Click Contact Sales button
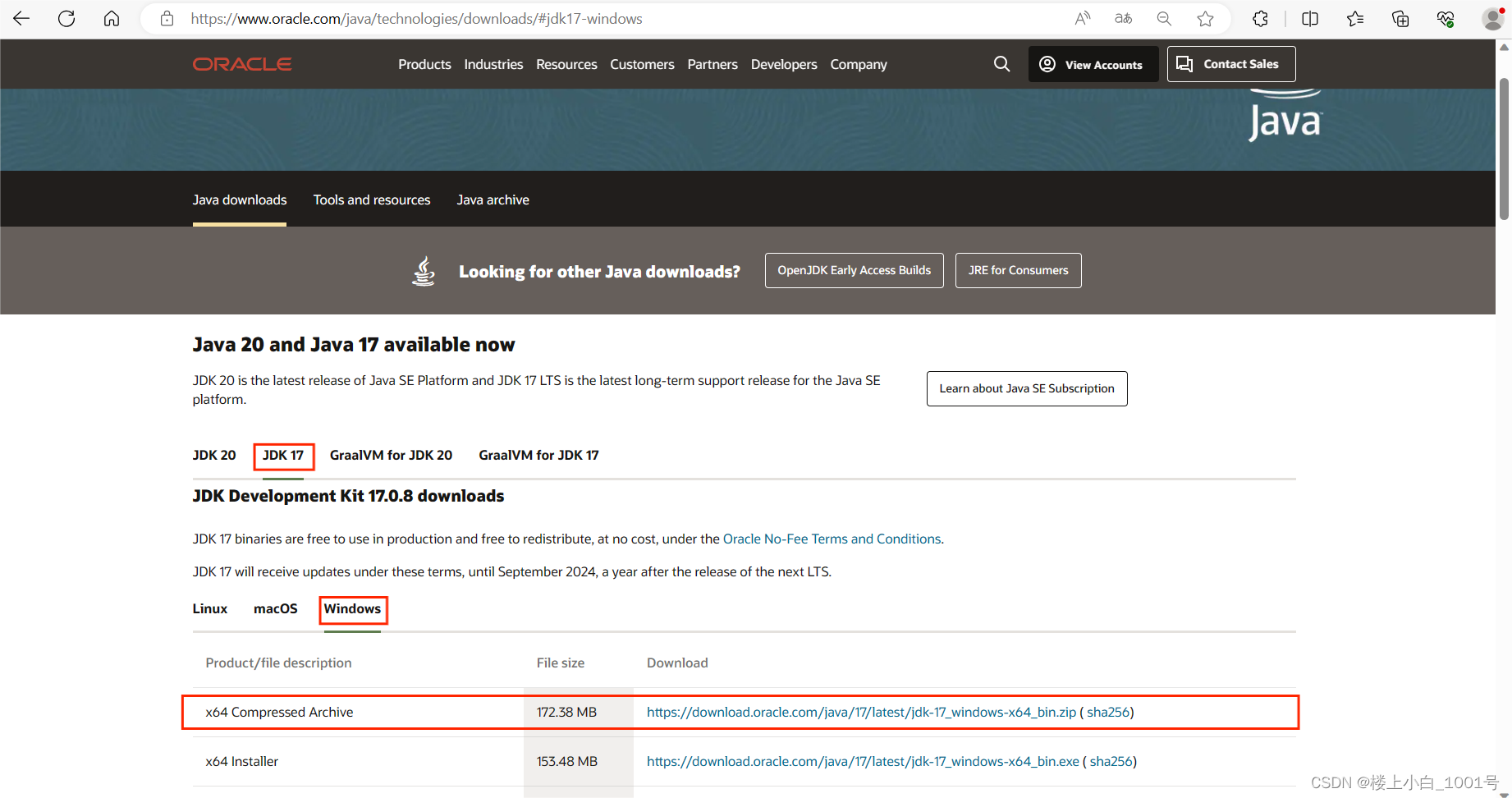The height and width of the screenshot is (798, 1512). 1231,64
